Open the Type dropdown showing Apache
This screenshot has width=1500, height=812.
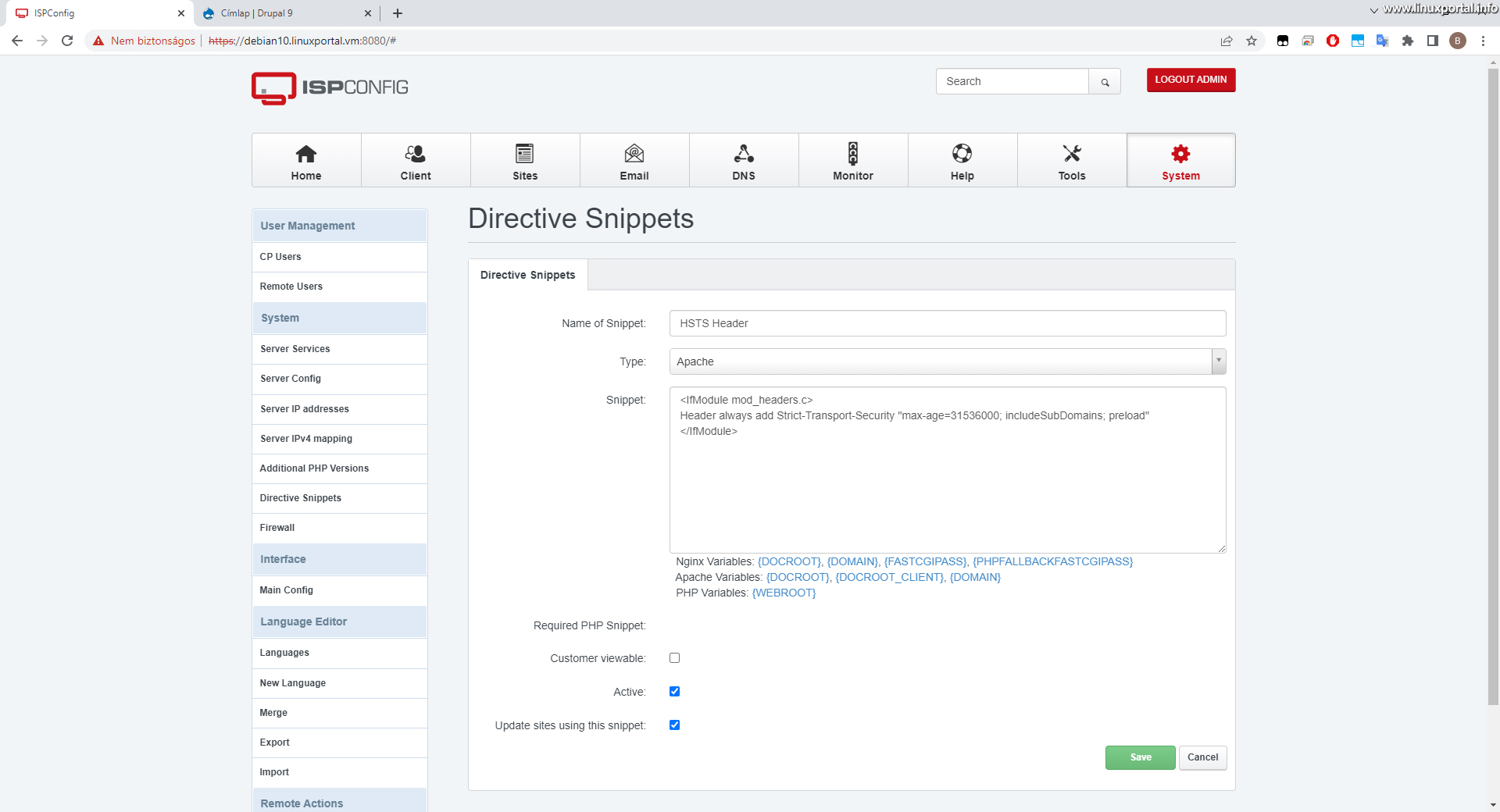1219,361
